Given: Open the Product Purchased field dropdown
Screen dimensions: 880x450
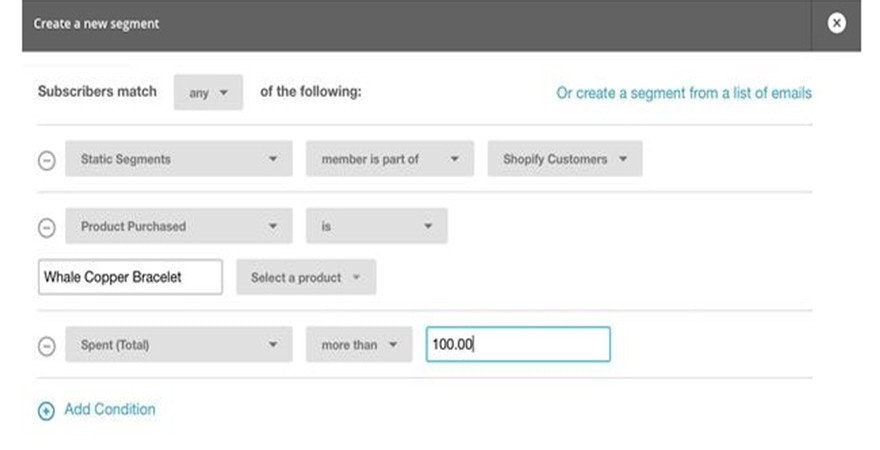Looking at the screenshot, I should 178,227.
